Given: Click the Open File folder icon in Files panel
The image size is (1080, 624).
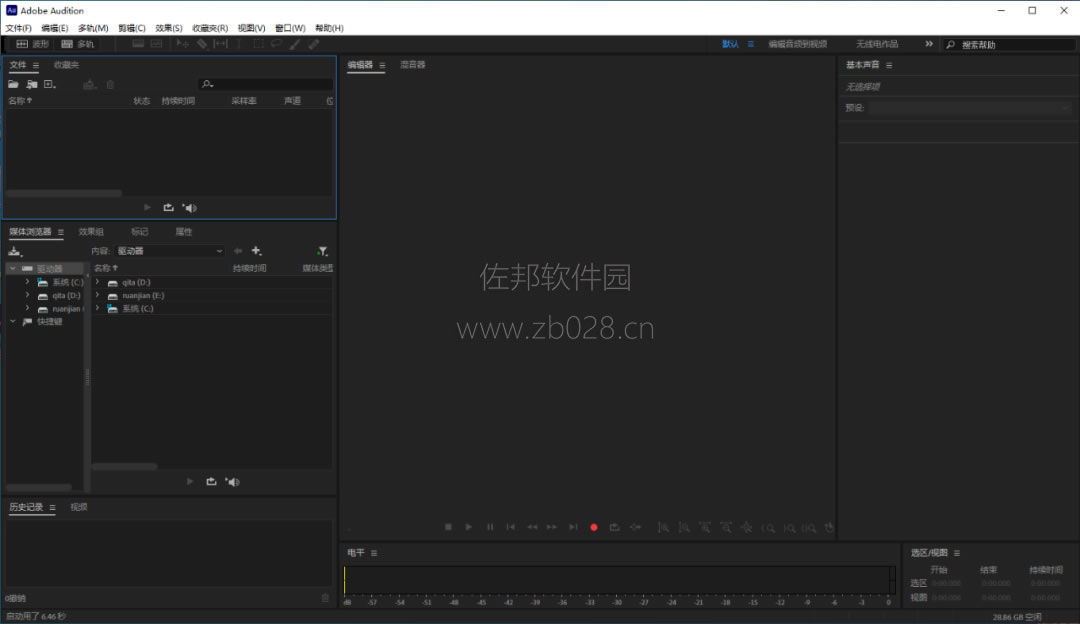Looking at the screenshot, I should coord(13,84).
